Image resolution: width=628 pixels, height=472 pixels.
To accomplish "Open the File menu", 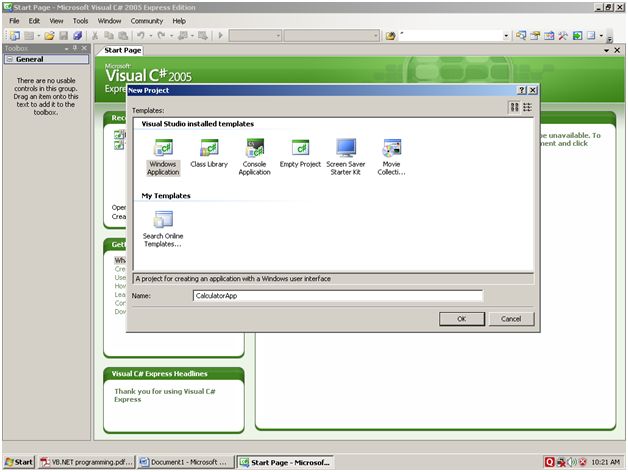I will pyautogui.click(x=14, y=21).
